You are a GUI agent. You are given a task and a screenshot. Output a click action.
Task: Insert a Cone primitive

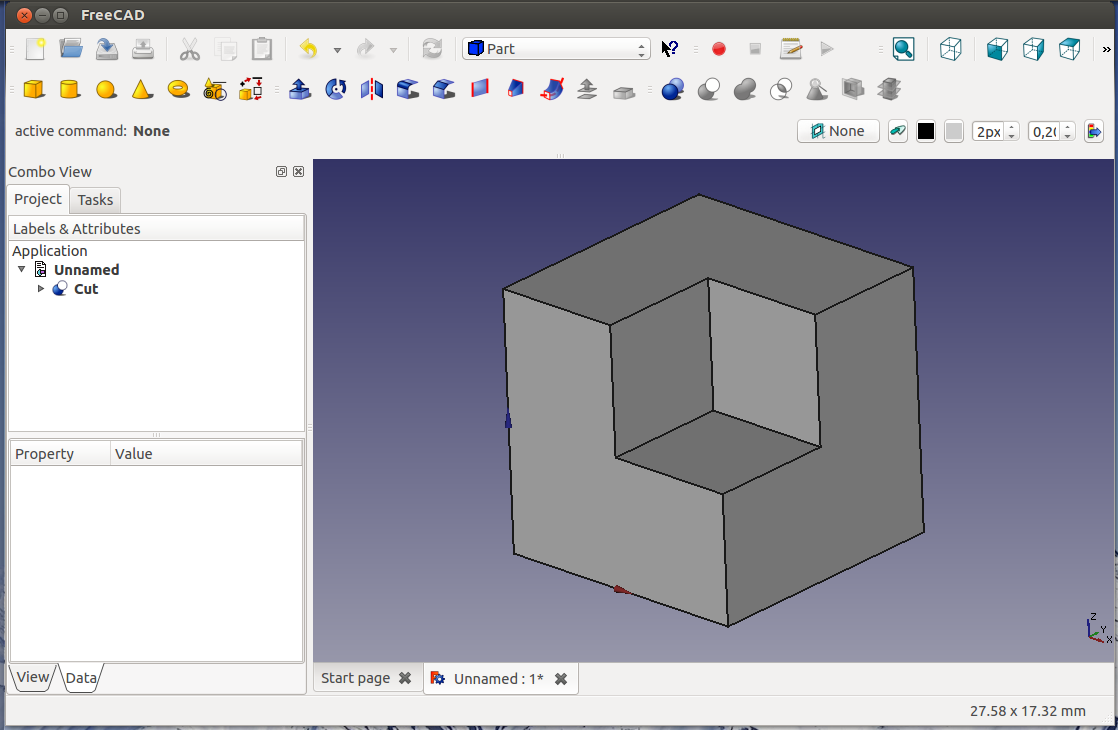[x=142, y=90]
